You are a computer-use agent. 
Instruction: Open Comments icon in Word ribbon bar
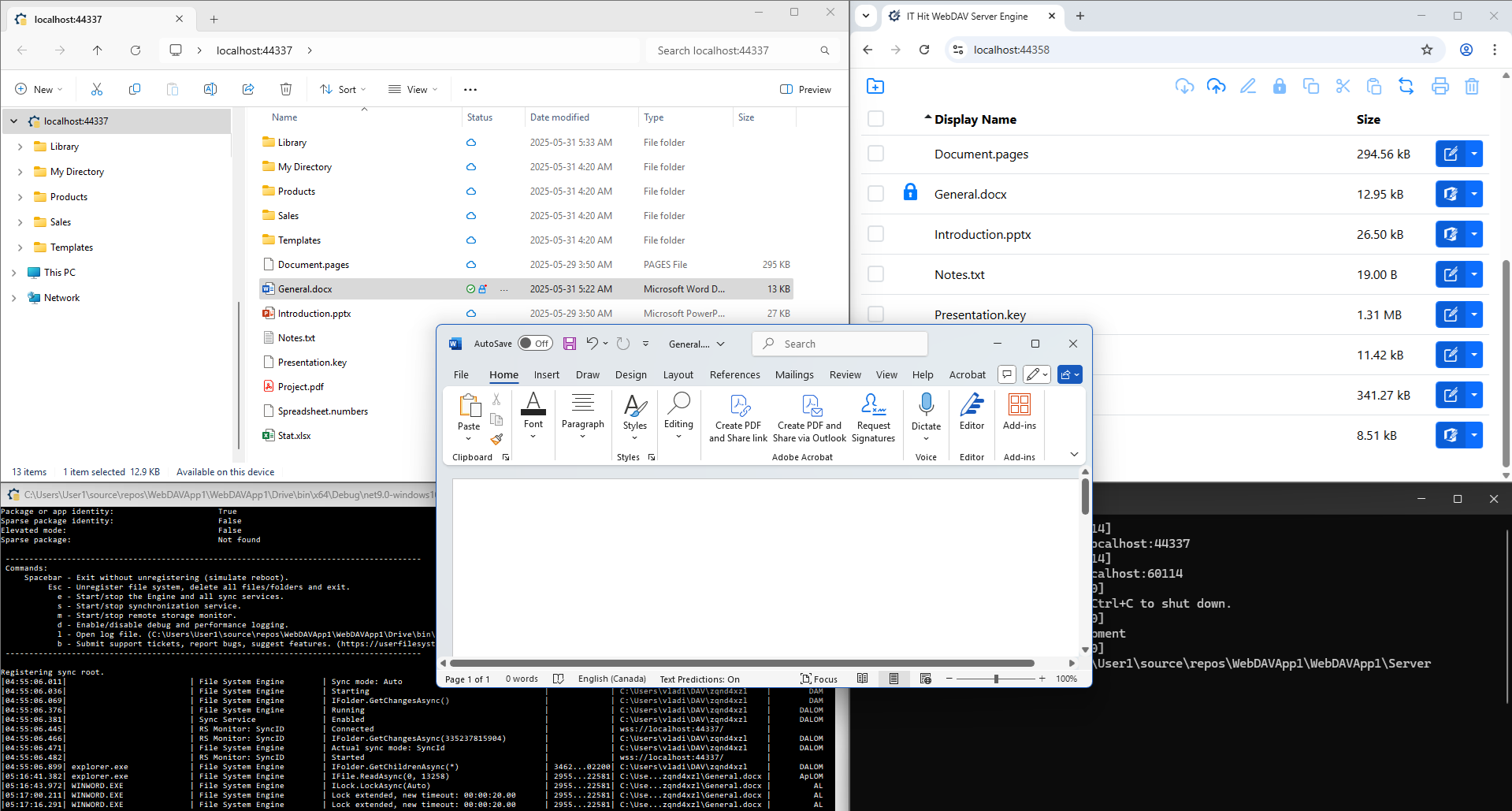(1007, 374)
